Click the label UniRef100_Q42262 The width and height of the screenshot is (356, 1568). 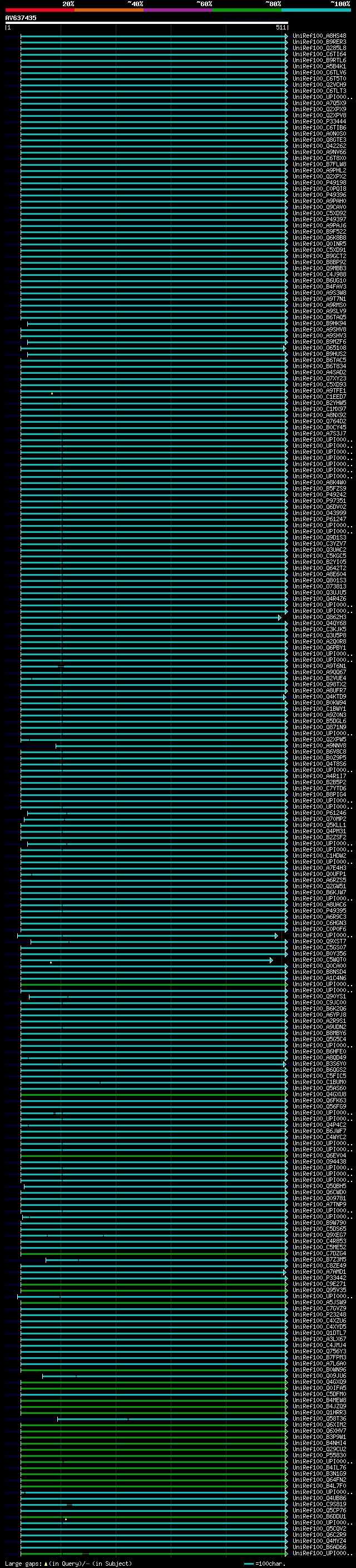click(x=319, y=146)
